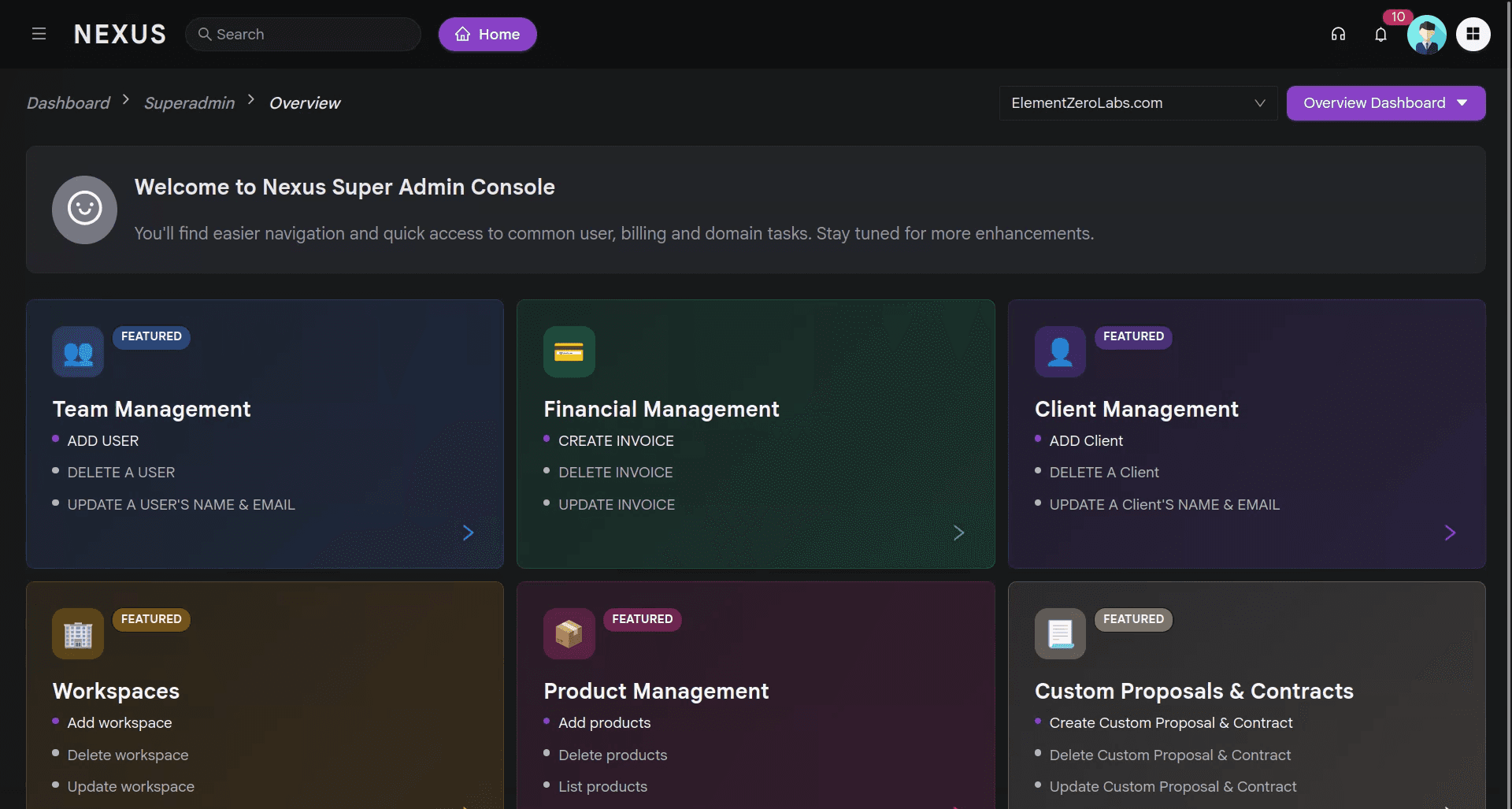Click the Team Management card title
Image resolution: width=1512 pixels, height=809 pixels.
click(x=151, y=409)
